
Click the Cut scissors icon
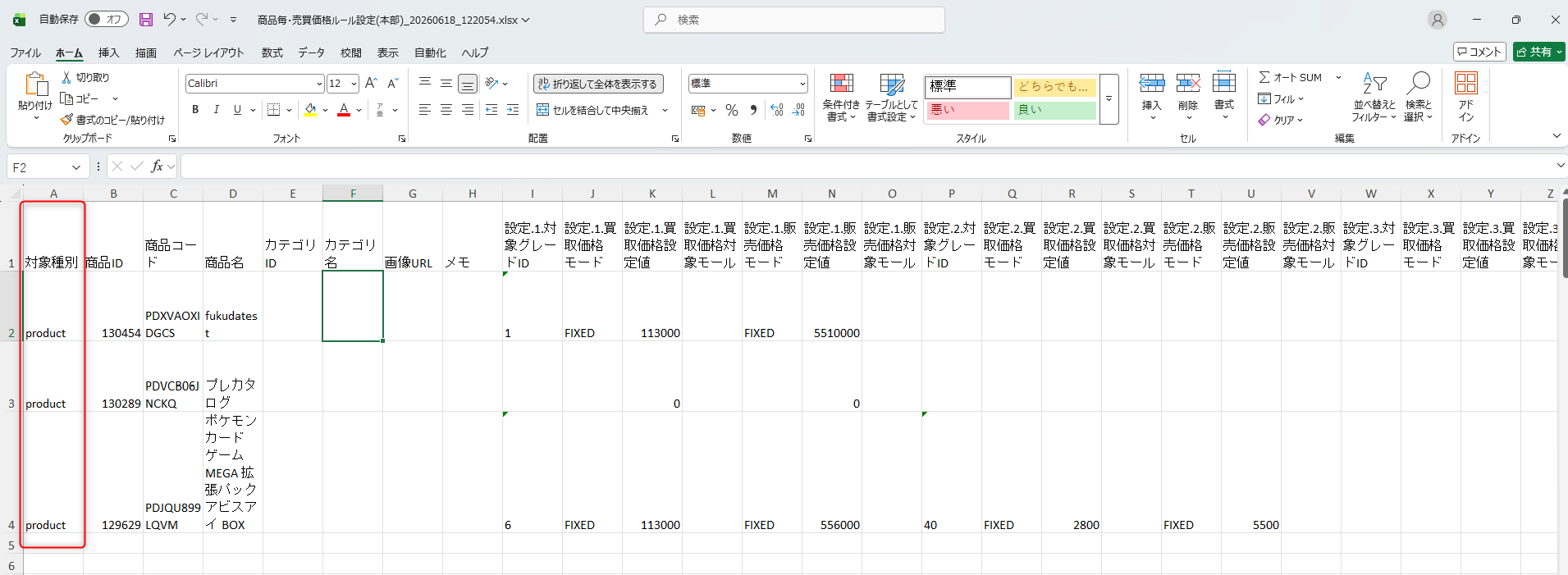point(66,77)
